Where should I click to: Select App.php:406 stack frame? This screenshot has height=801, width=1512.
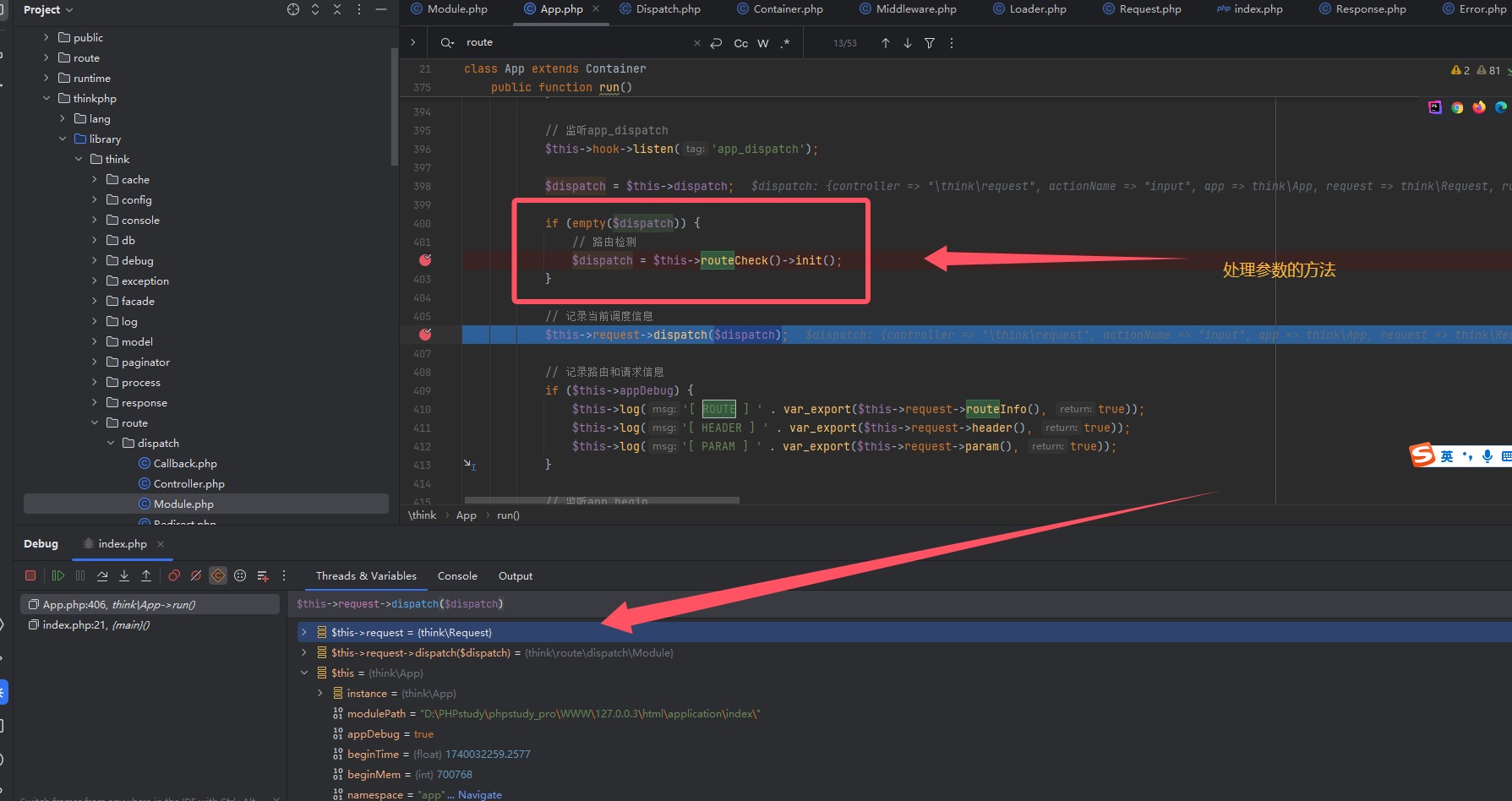[x=150, y=604]
